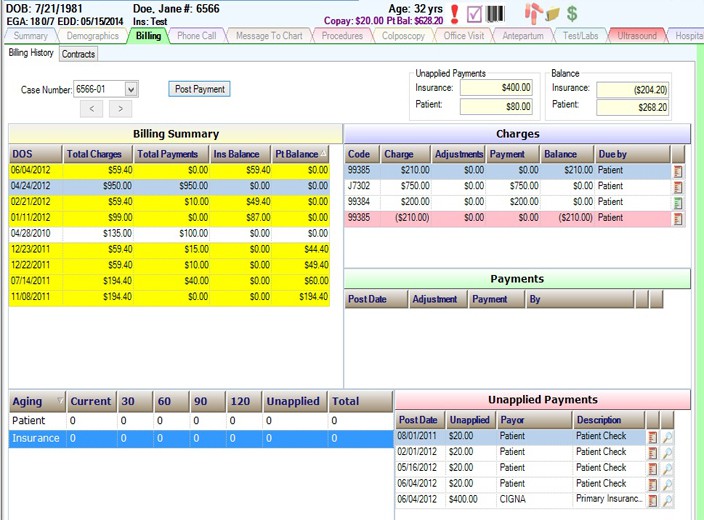
Task: Click the Unapplied Patient $80.00 field
Action: pyautogui.click(x=496, y=106)
